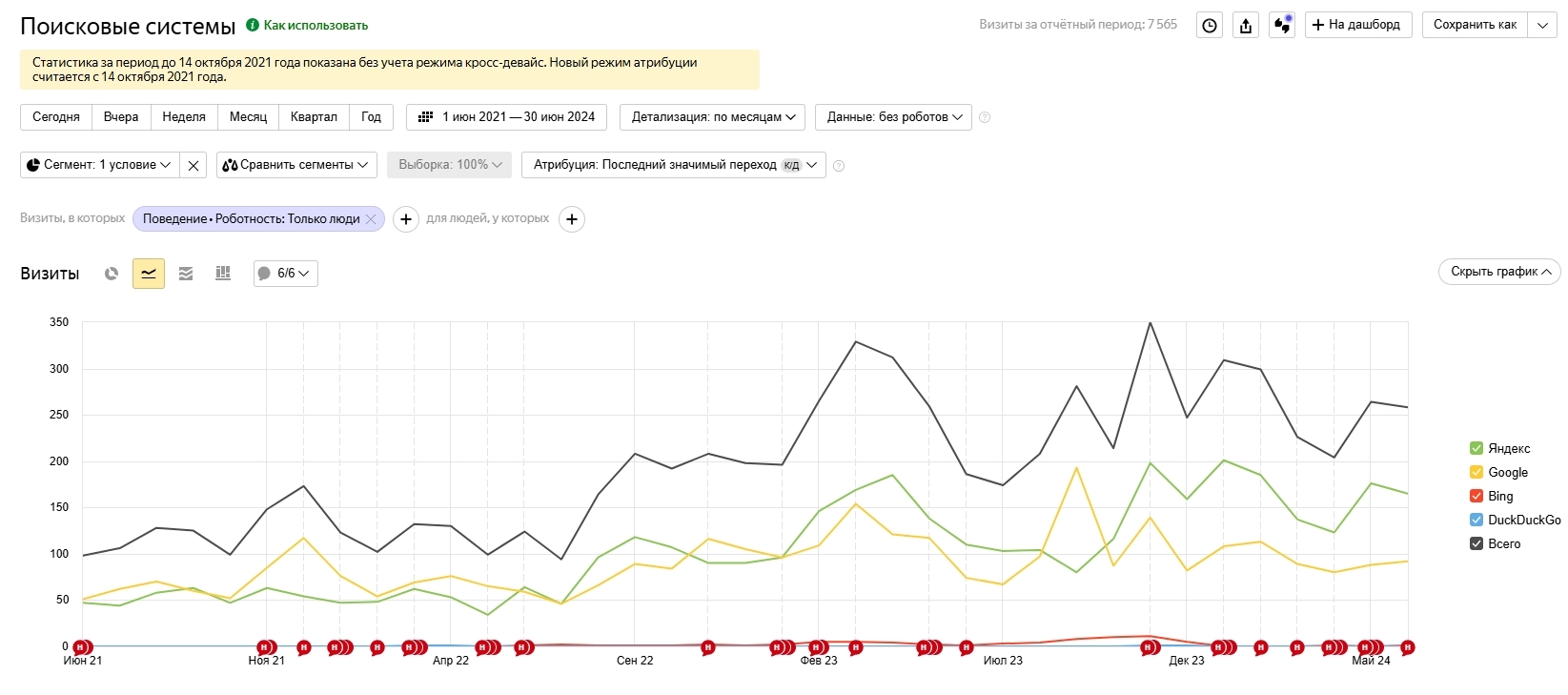Expand the Данные: без роботов dropdown
The height and width of the screenshot is (695, 1568).
[x=893, y=117]
